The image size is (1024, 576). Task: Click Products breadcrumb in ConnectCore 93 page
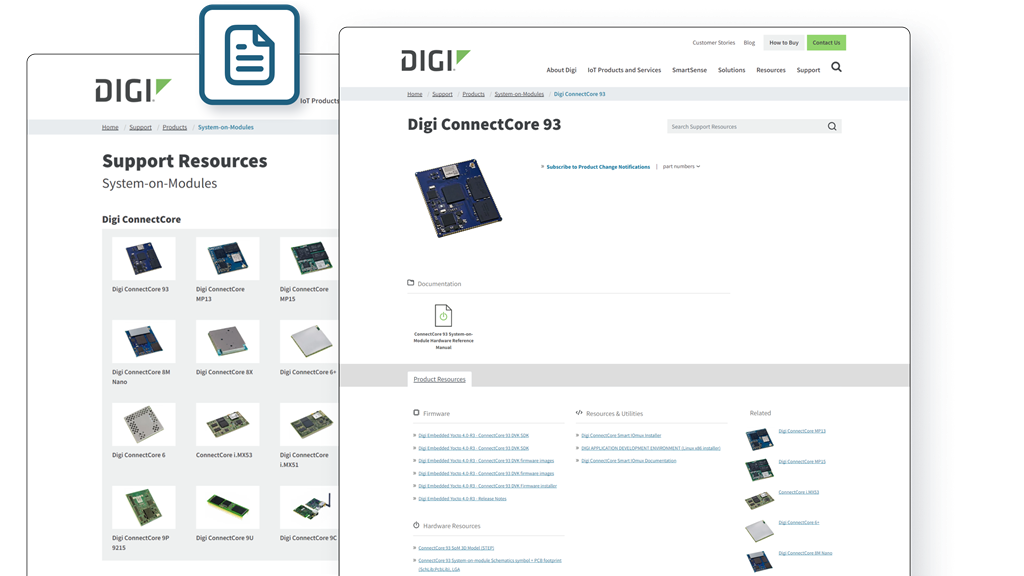(473, 94)
